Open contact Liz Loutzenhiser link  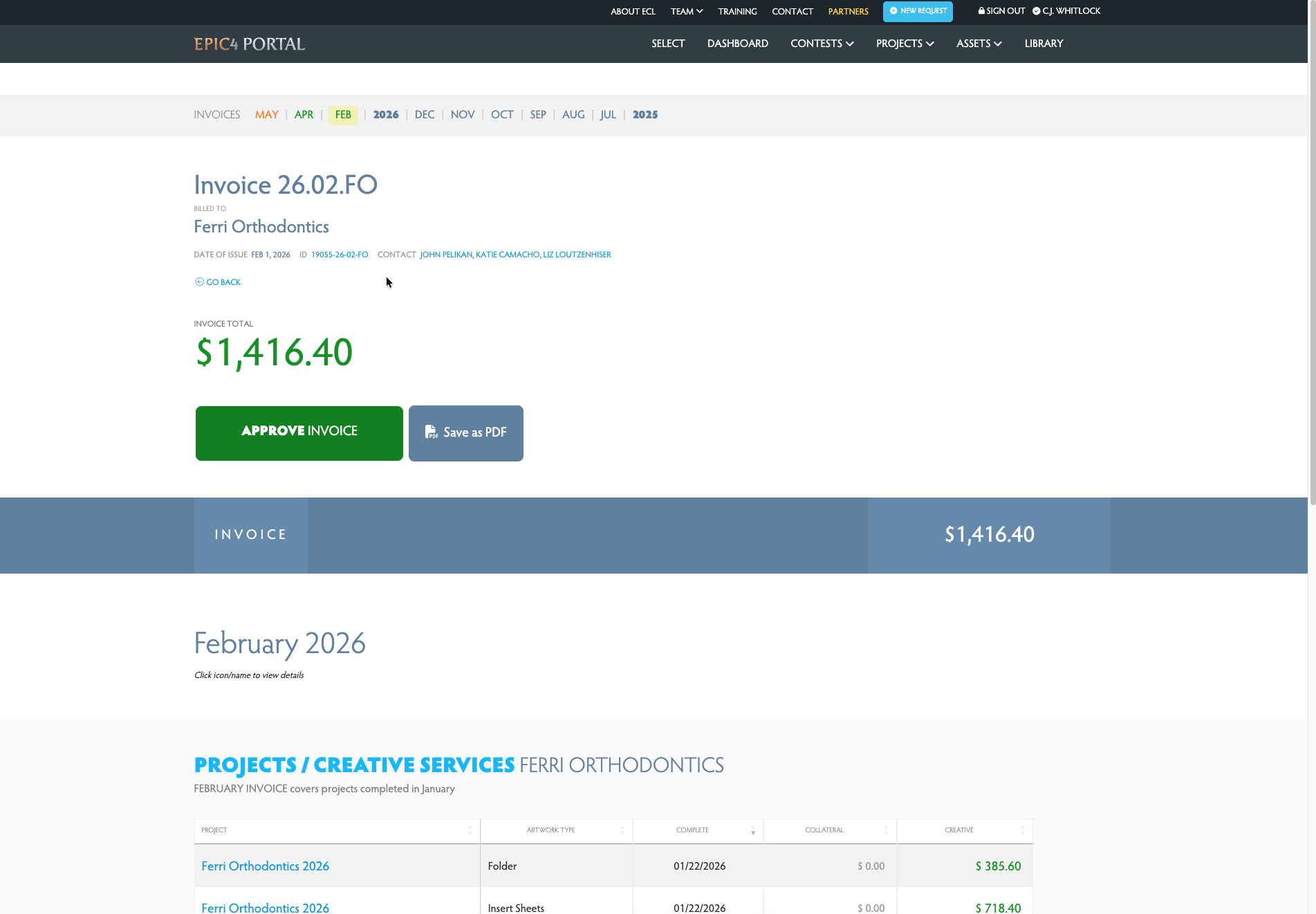coord(577,255)
